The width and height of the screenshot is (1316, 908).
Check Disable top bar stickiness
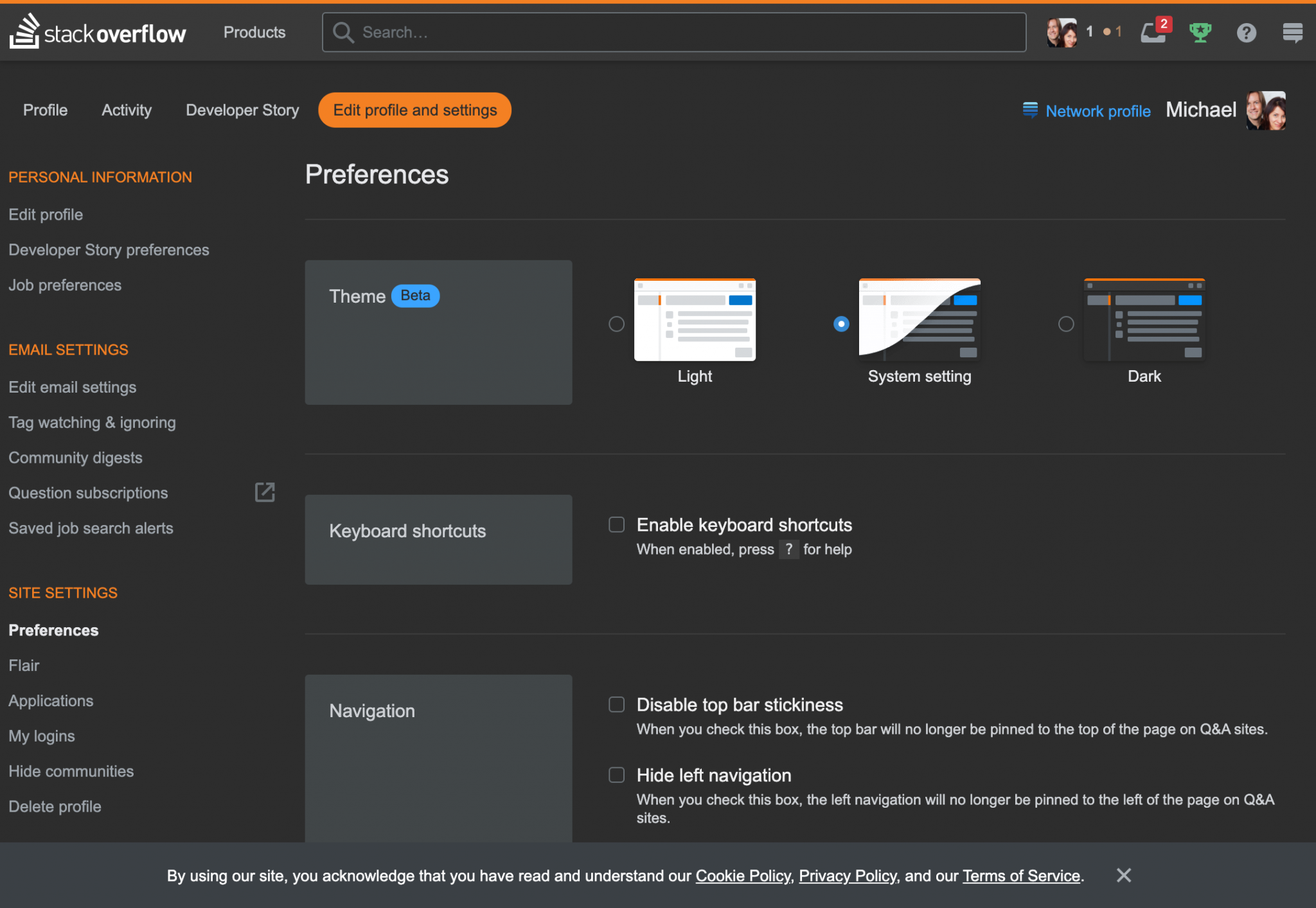(x=616, y=704)
